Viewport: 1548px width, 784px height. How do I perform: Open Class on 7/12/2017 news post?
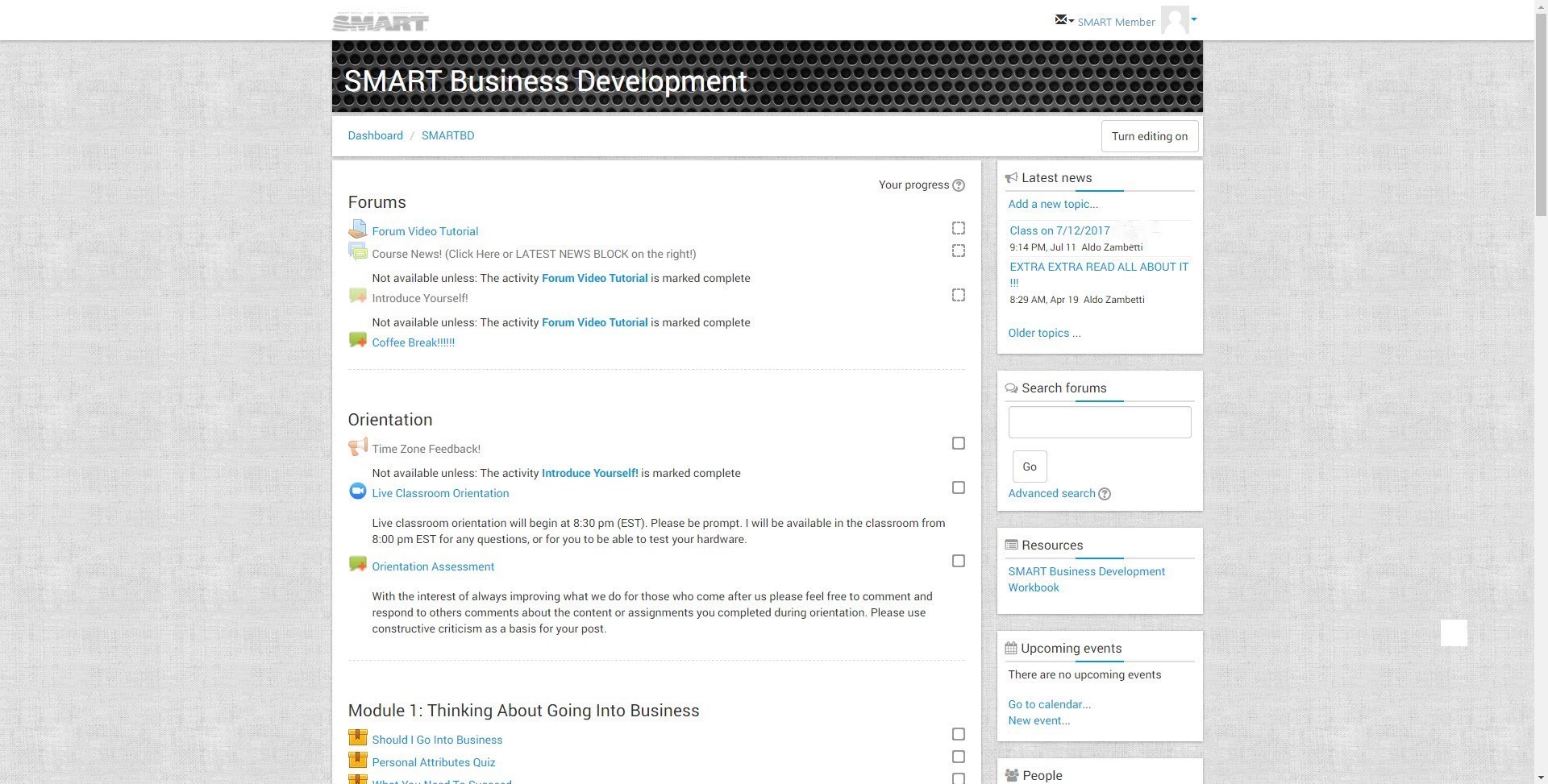[x=1059, y=230]
